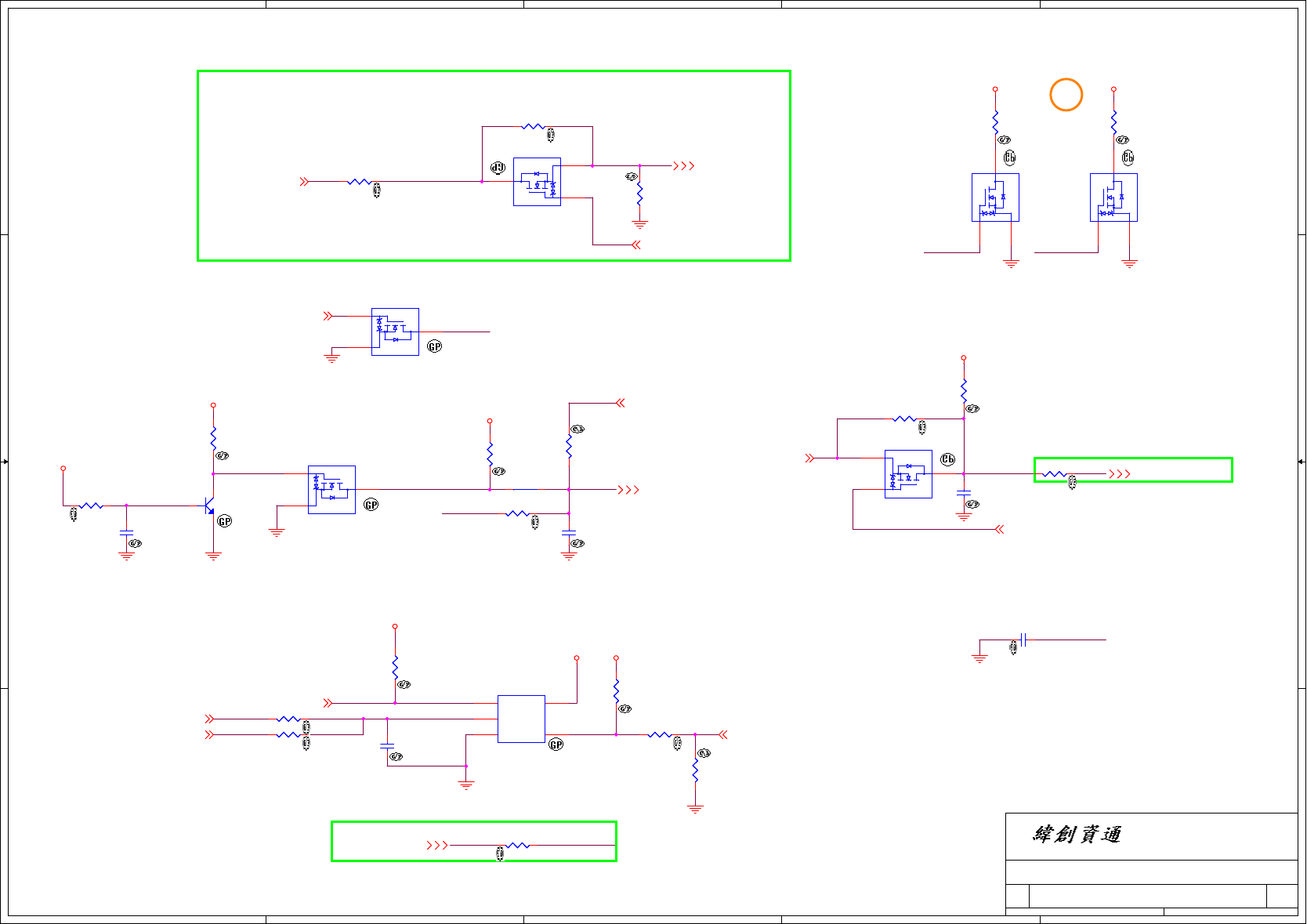
Task: Click the GP label next to the NPN transistor
Action: [x=225, y=521]
